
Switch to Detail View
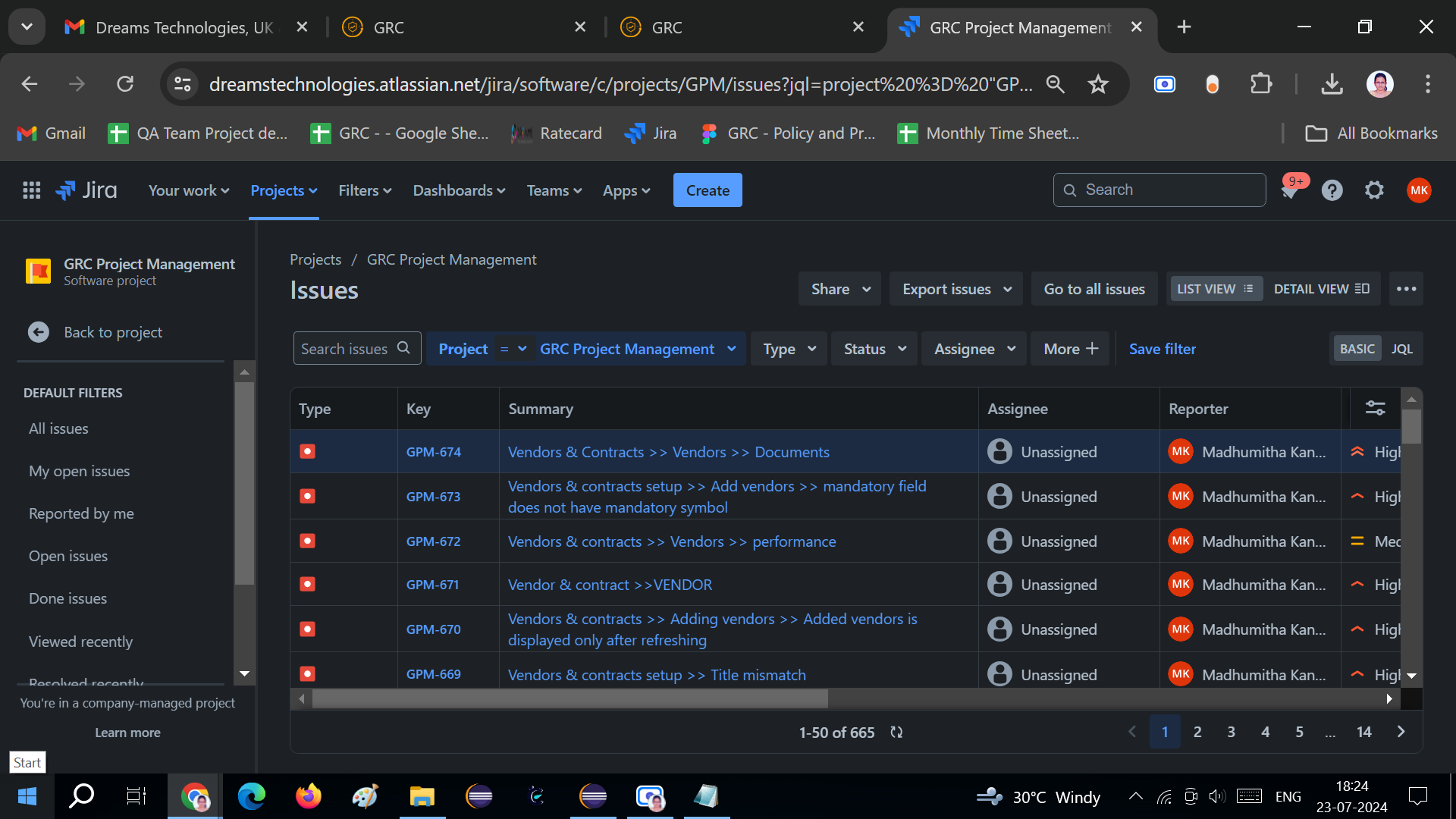pyautogui.click(x=1321, y=289)
